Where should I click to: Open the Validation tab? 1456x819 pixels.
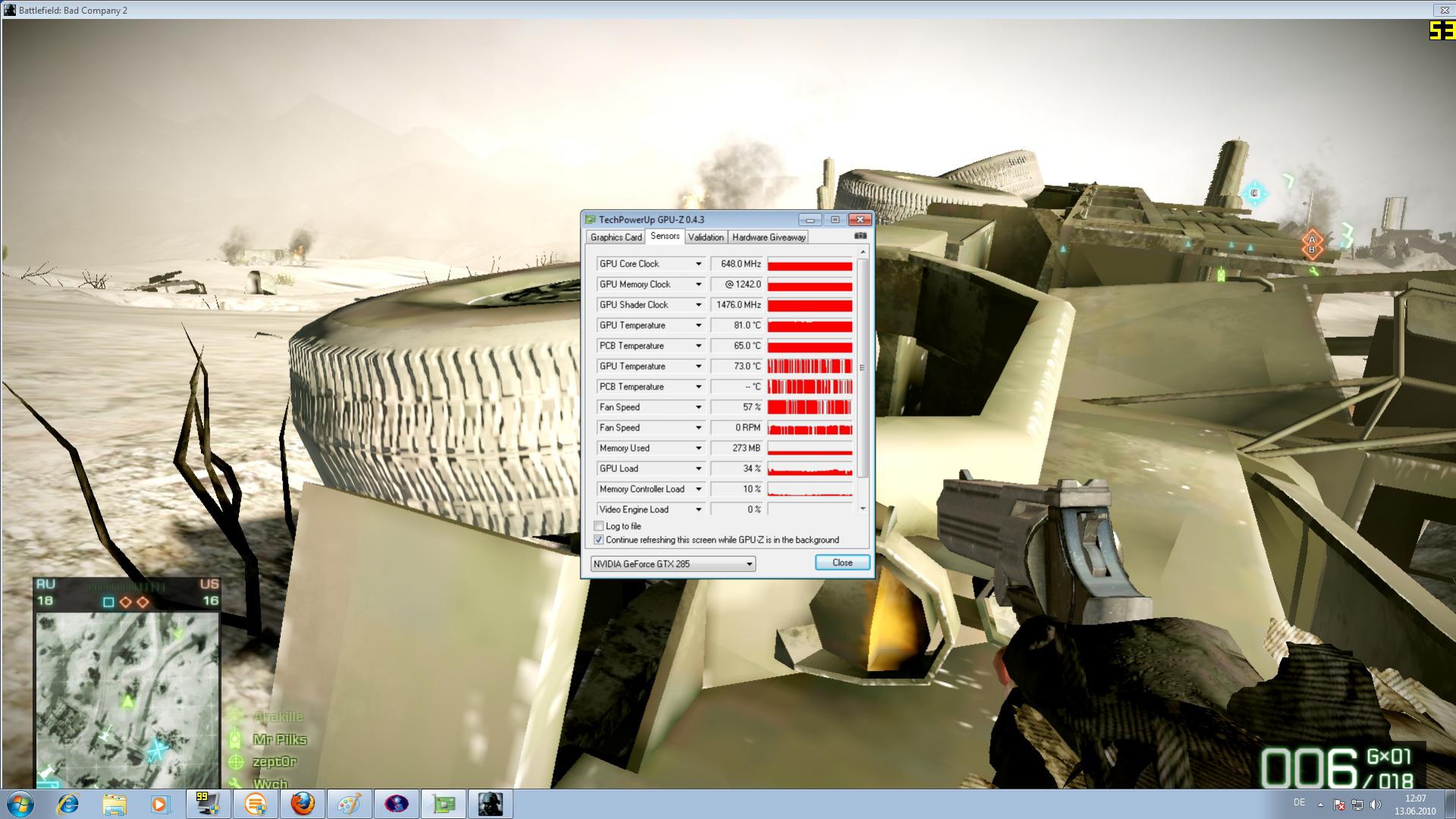[706, 238]
